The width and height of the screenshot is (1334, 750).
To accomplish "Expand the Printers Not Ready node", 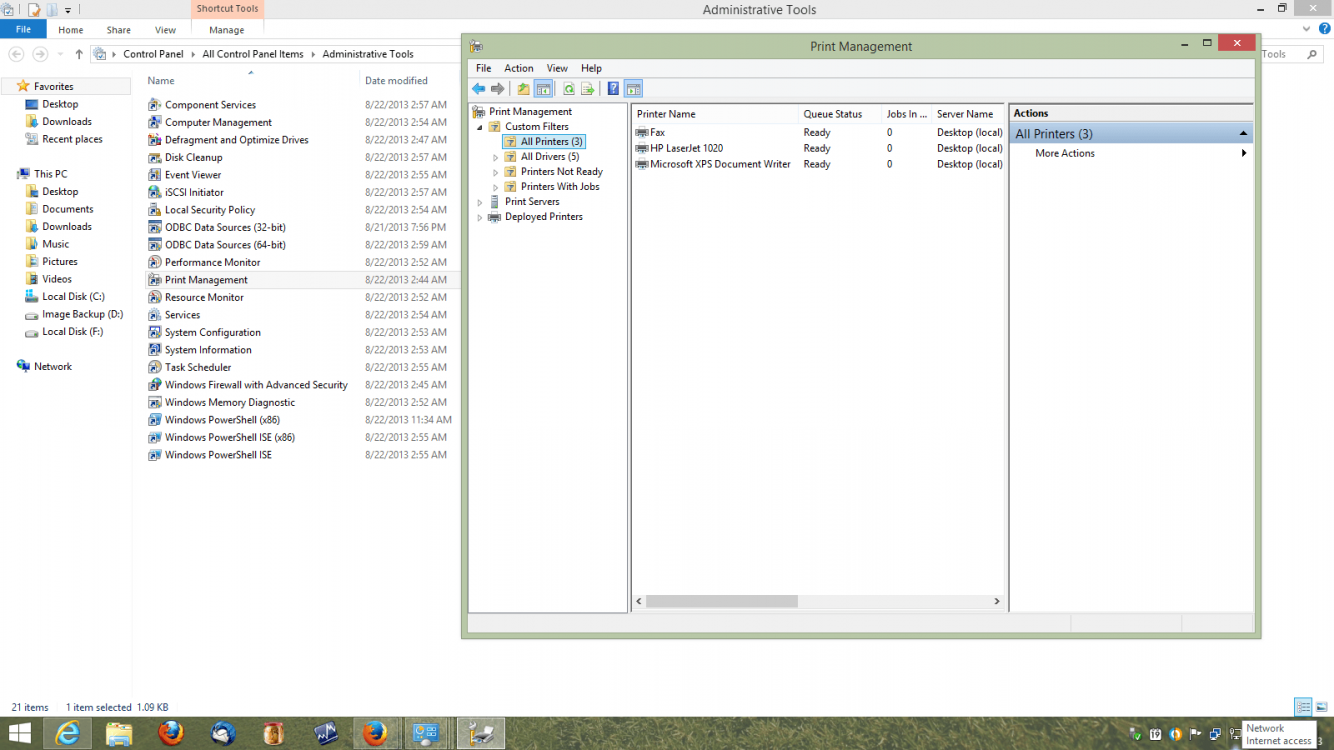I will pyautogui.click(x=496, y=172).
